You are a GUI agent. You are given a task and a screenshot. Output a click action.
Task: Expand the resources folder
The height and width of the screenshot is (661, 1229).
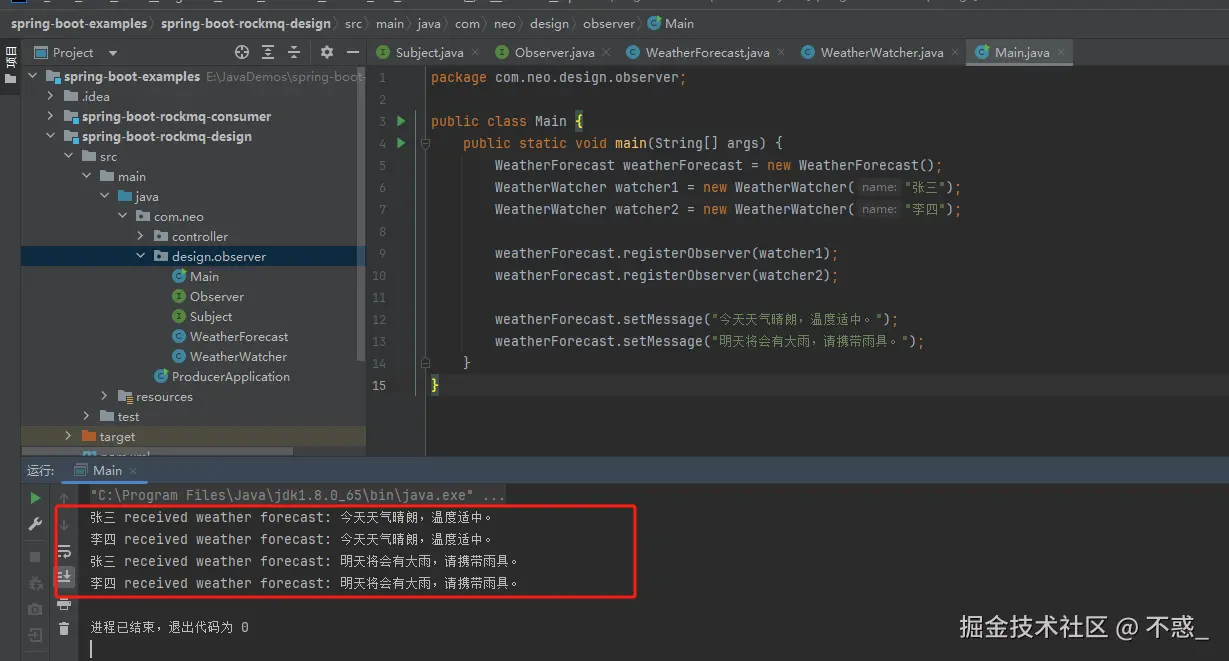pos(105,397)
